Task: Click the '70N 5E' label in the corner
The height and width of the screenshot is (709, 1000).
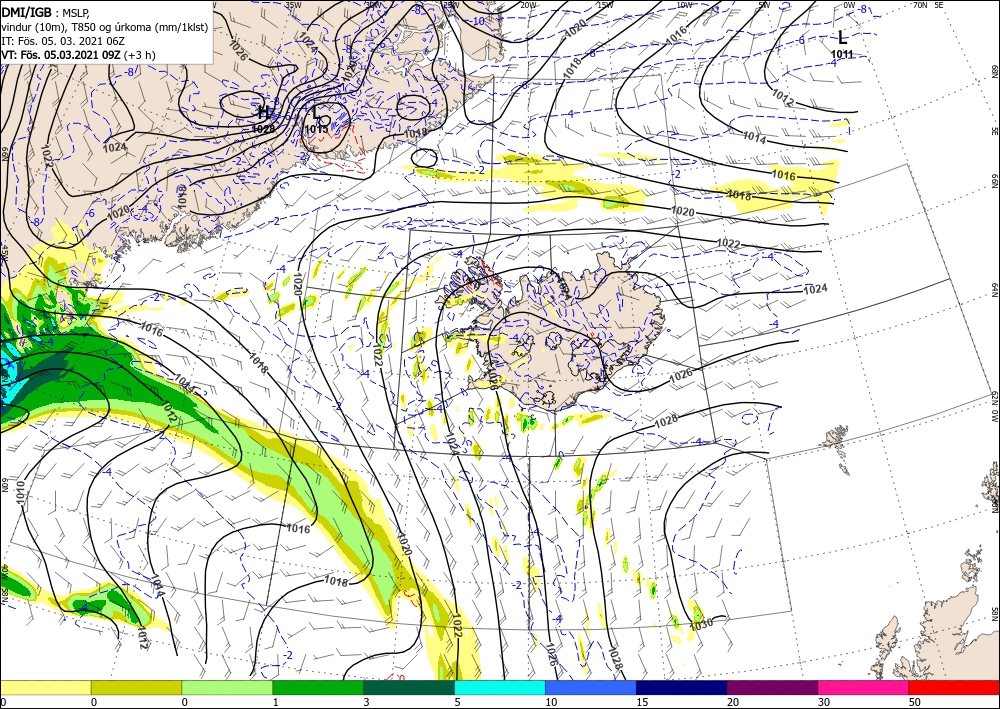Action: click(929, 4)
